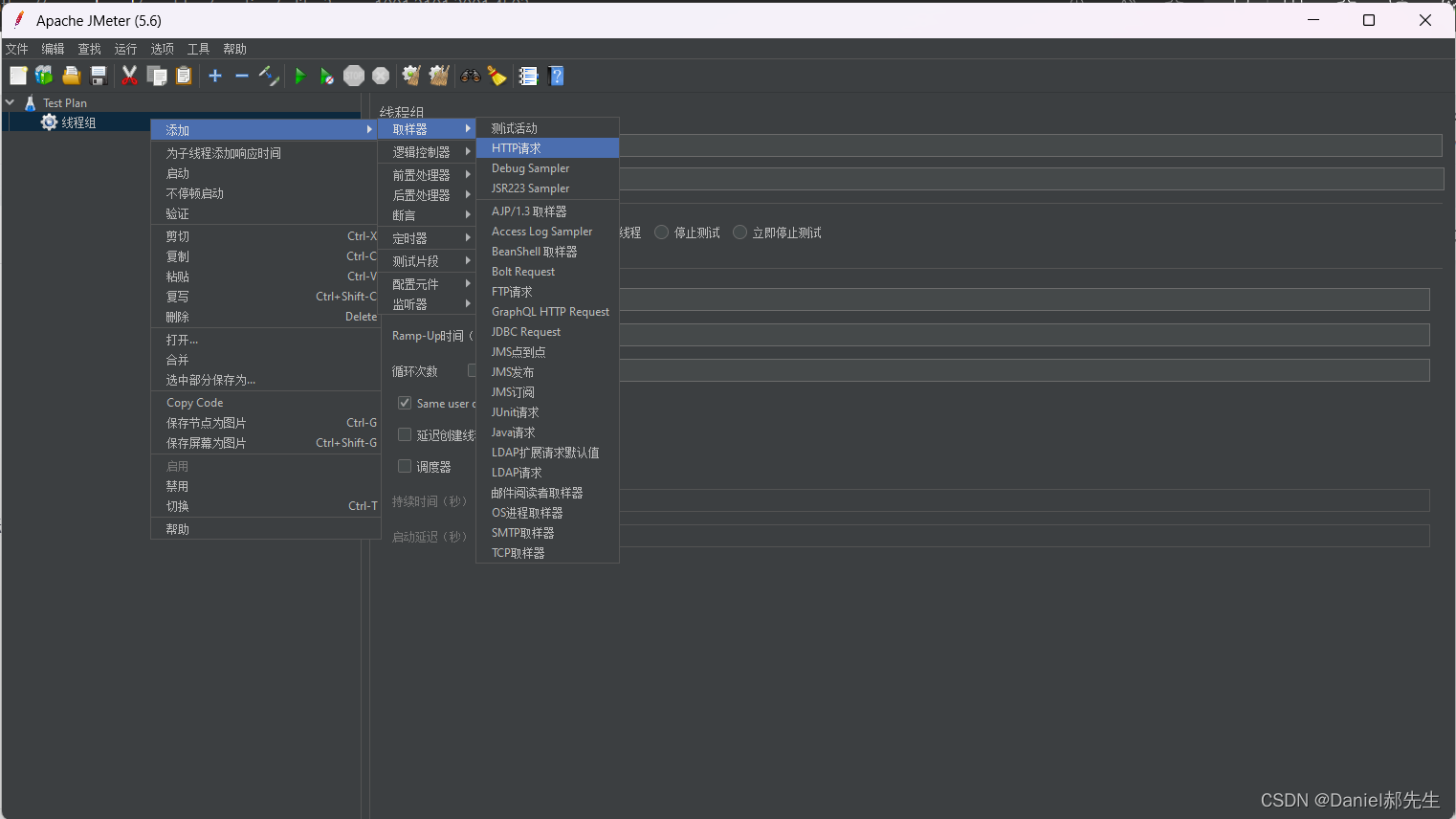
Task: Choose HTTP请求 from sampler list
Action: click(x=548, y=148)
